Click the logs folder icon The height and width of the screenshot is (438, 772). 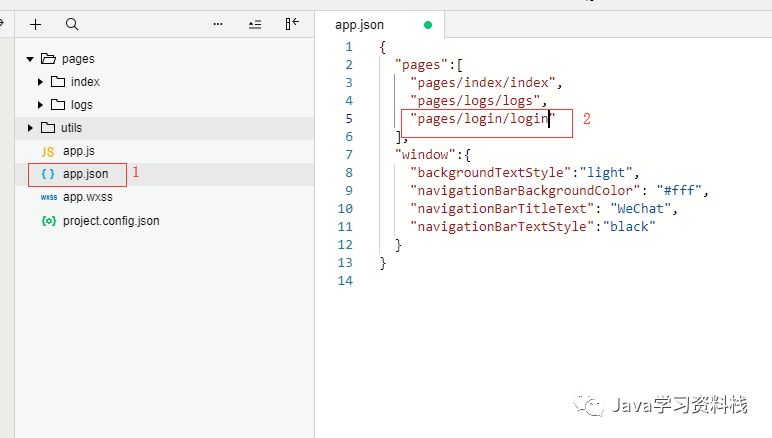pos(58,104)
